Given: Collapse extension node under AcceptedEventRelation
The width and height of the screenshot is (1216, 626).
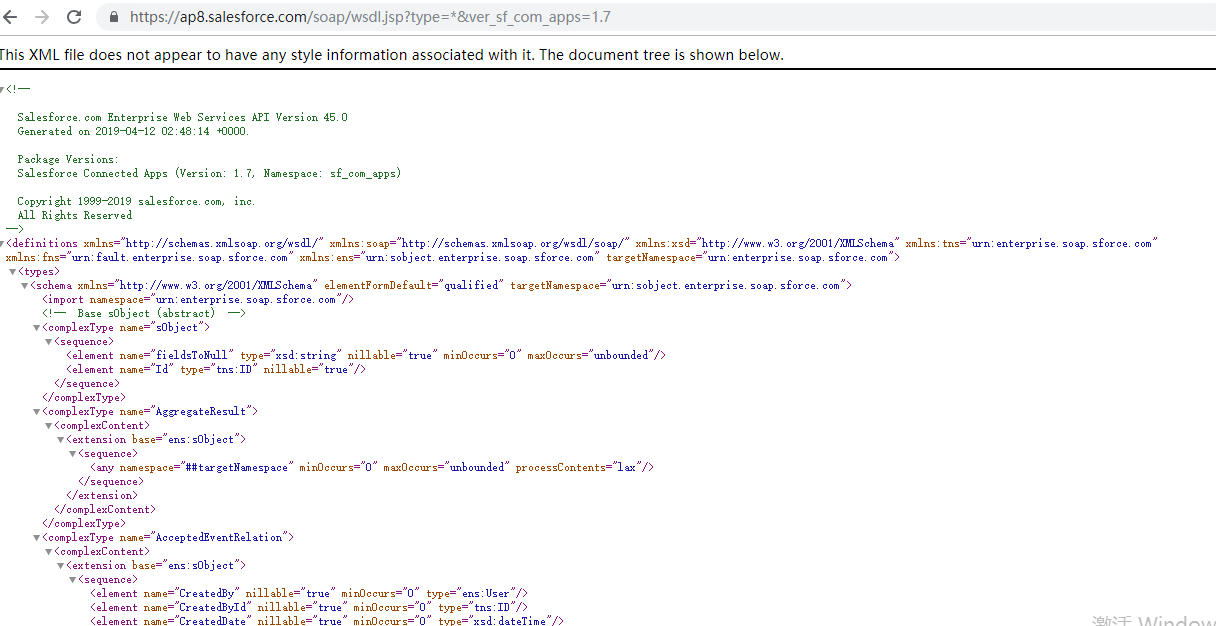Looking at the screenshot, I should point(60,565).
